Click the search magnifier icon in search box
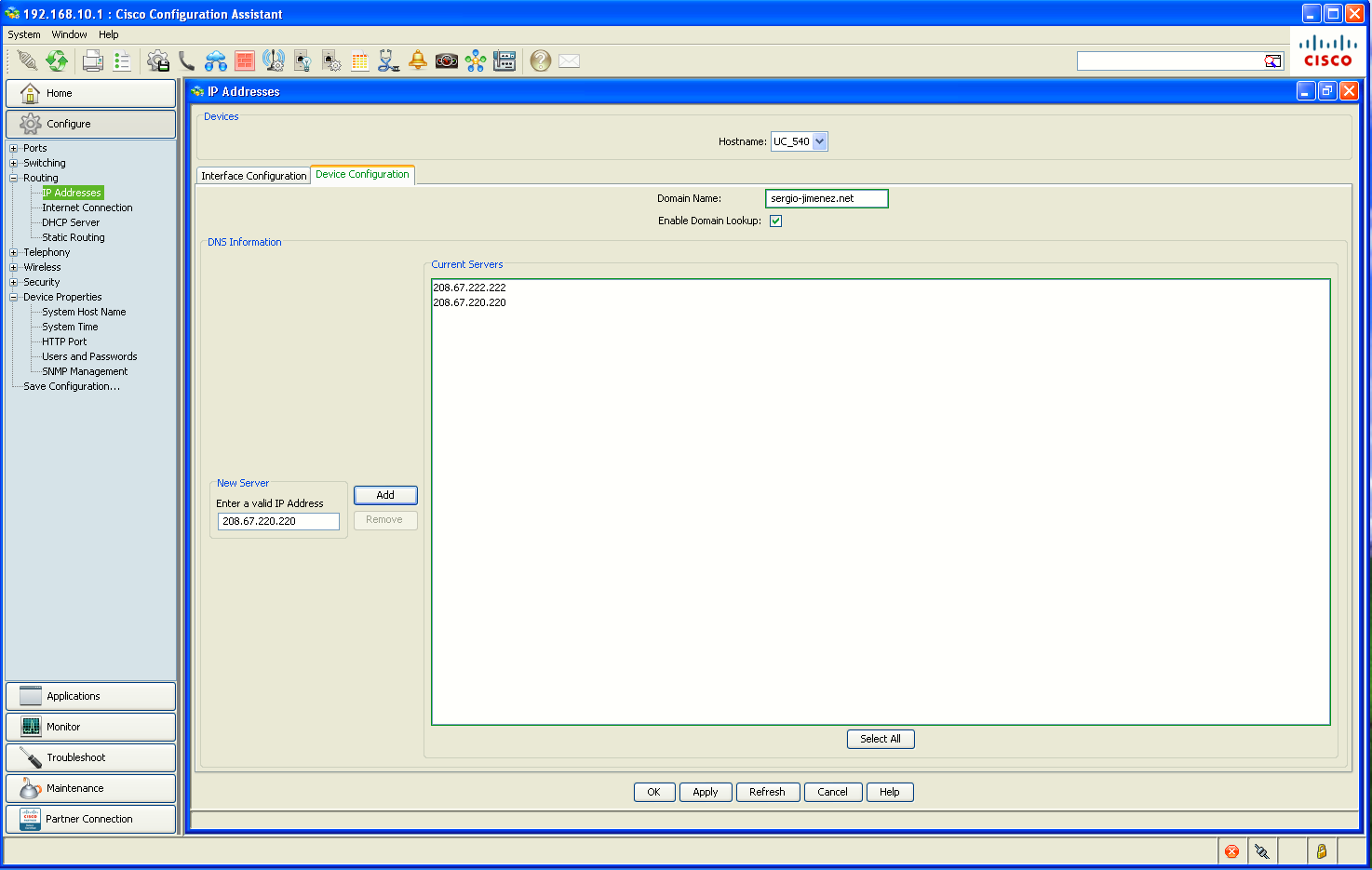The height and width of the screenshot is (870, 1372). [1272, 61]
